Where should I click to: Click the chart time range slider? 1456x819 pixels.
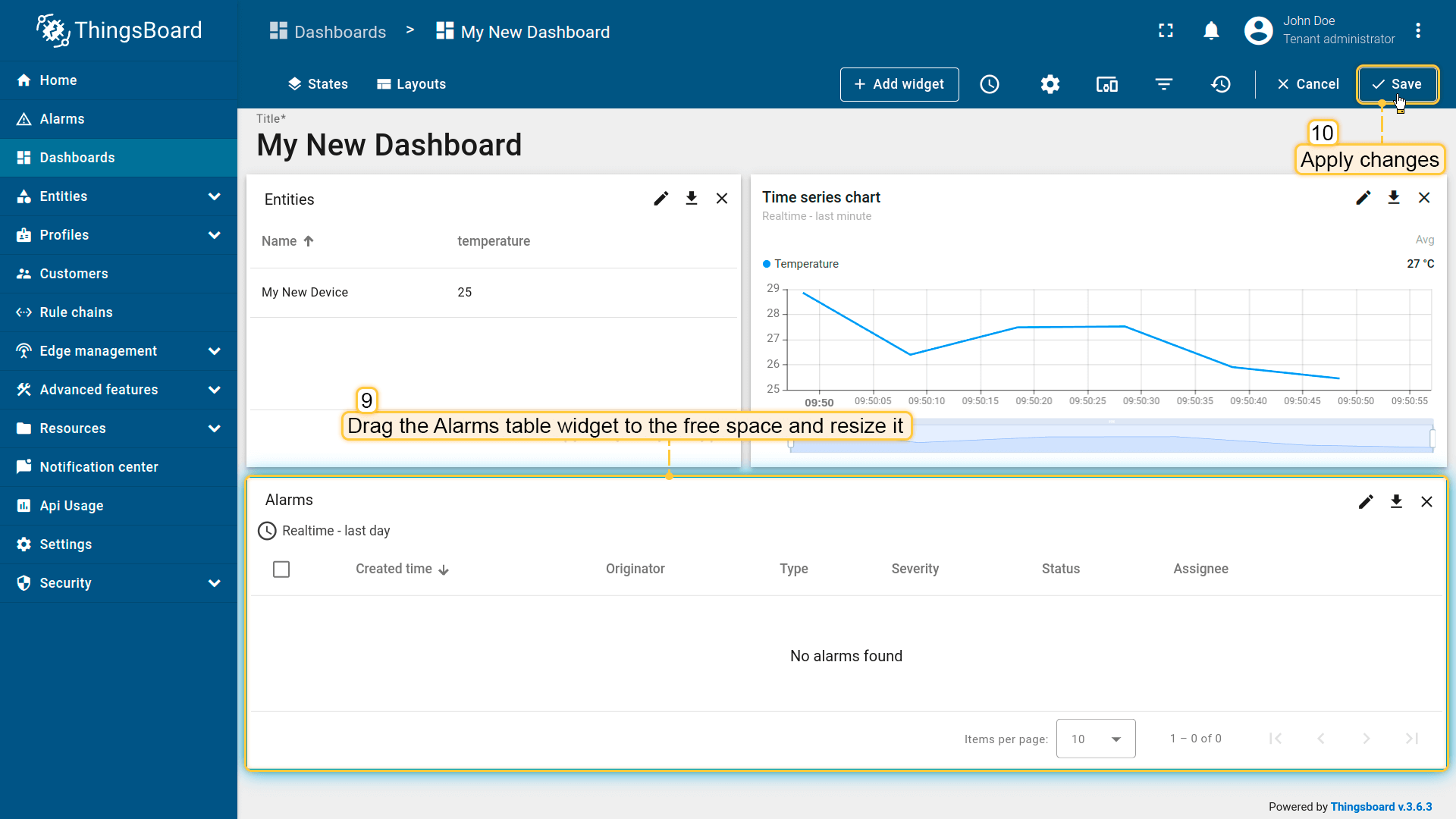tap(1111, 438)
